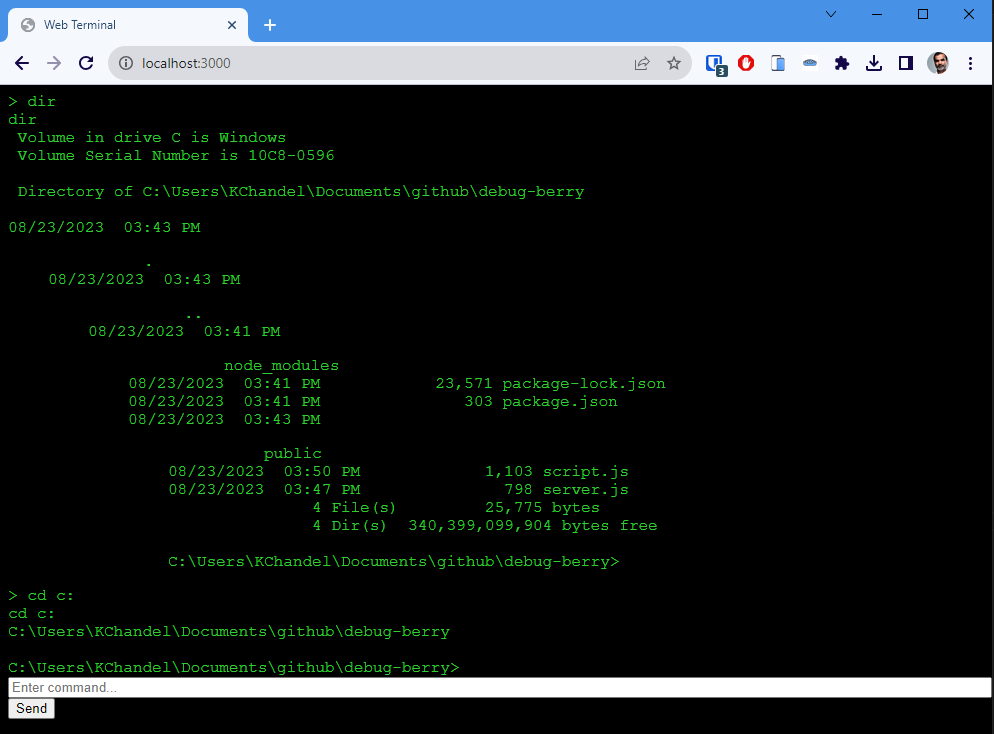Screen dimensions: 994x734
Task: Click the localhost:3000 address bar
Action: pos(380,63)
